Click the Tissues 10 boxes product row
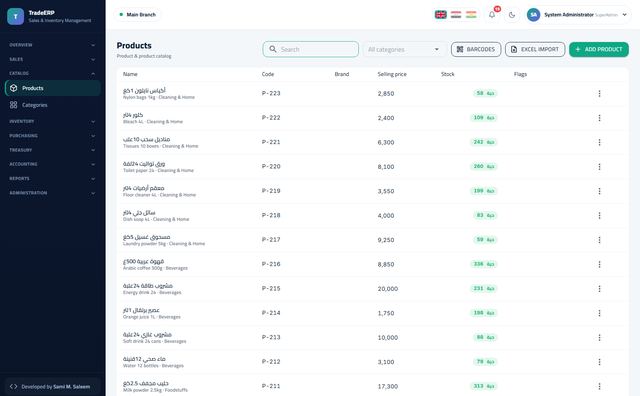 point(372,142)
